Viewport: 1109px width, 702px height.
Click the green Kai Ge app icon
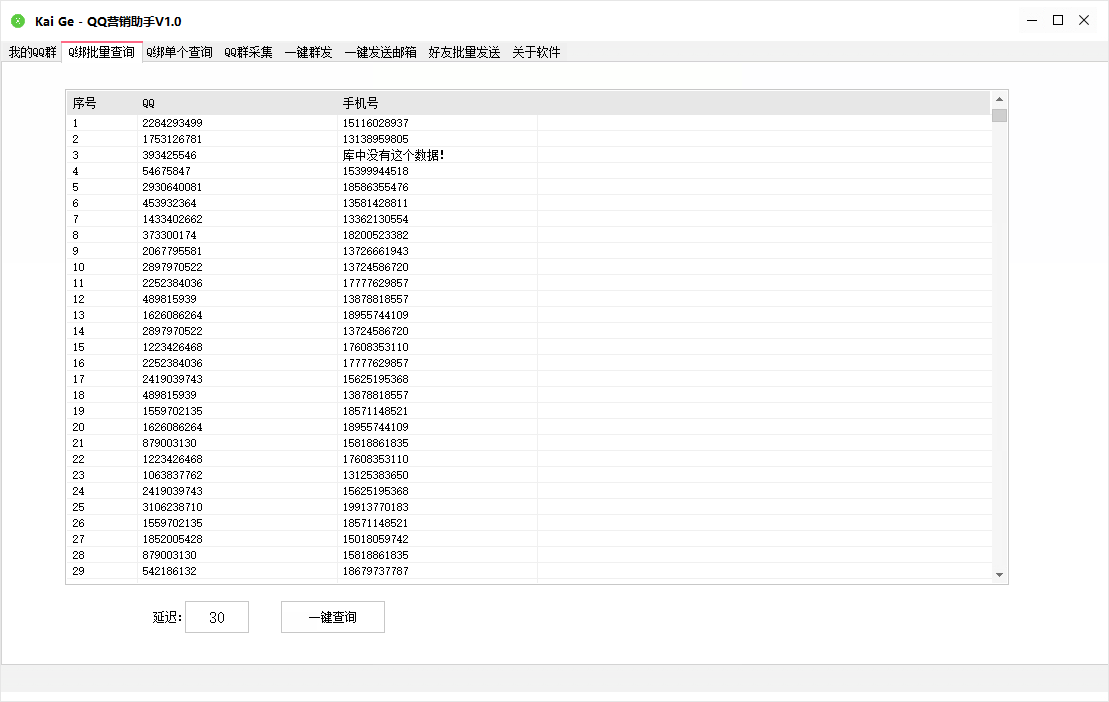18,21
